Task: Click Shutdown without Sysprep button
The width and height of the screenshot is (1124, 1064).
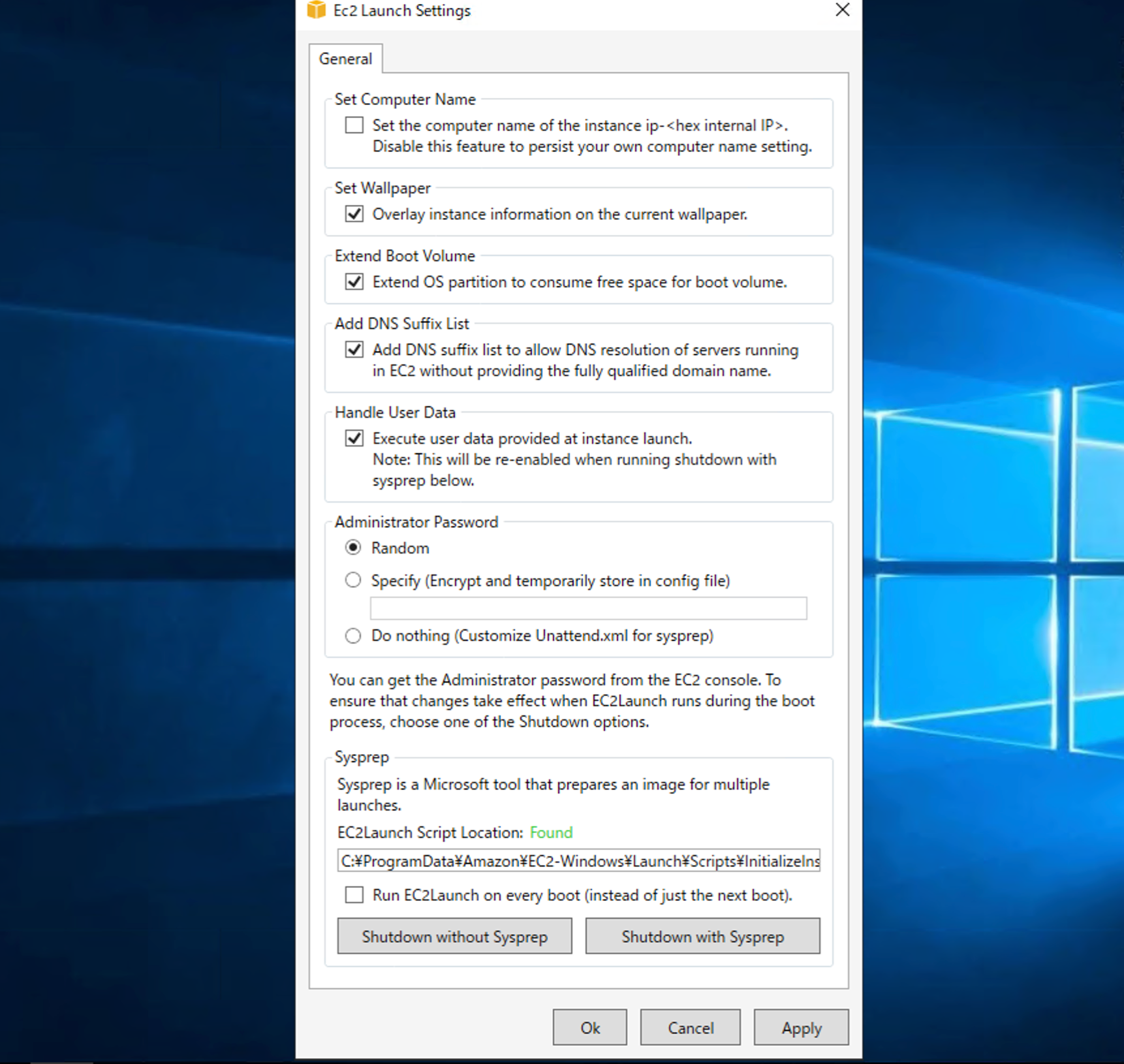Action: tap(455, 936)
